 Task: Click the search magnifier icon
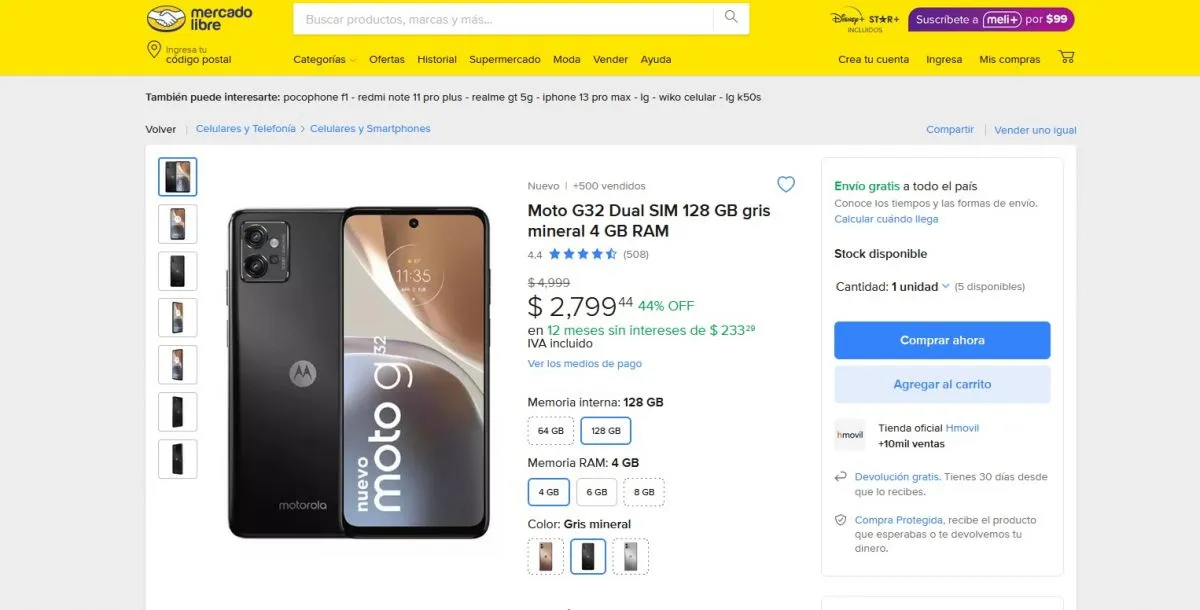click(x=731, y=18)
